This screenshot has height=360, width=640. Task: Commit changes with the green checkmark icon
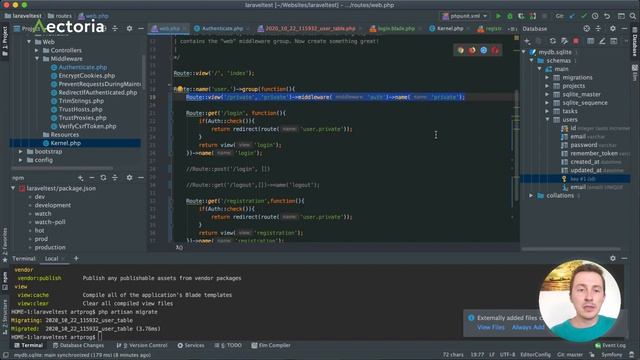(x=584, y=16)
